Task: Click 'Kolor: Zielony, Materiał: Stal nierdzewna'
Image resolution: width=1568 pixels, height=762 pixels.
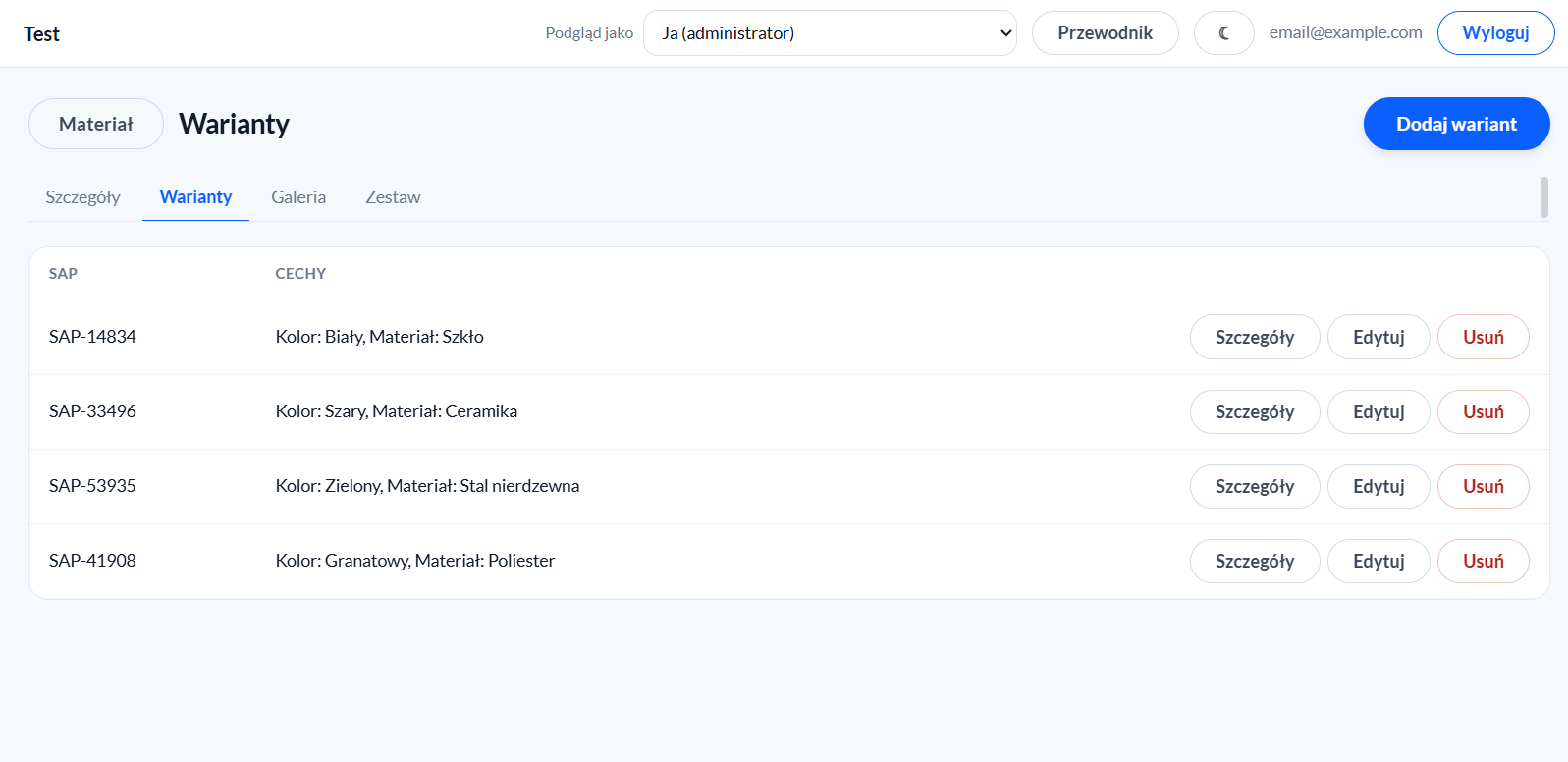Action: pos(427,486)
